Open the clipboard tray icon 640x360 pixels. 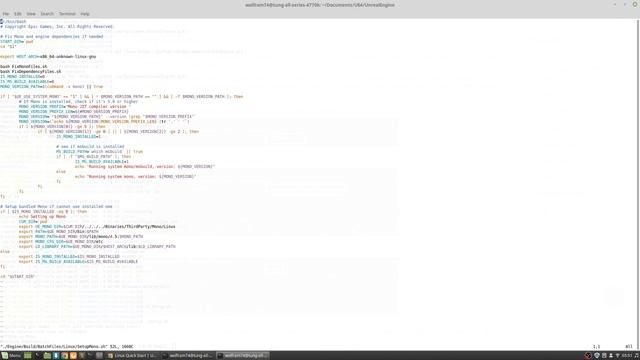[x=604, y=356]
